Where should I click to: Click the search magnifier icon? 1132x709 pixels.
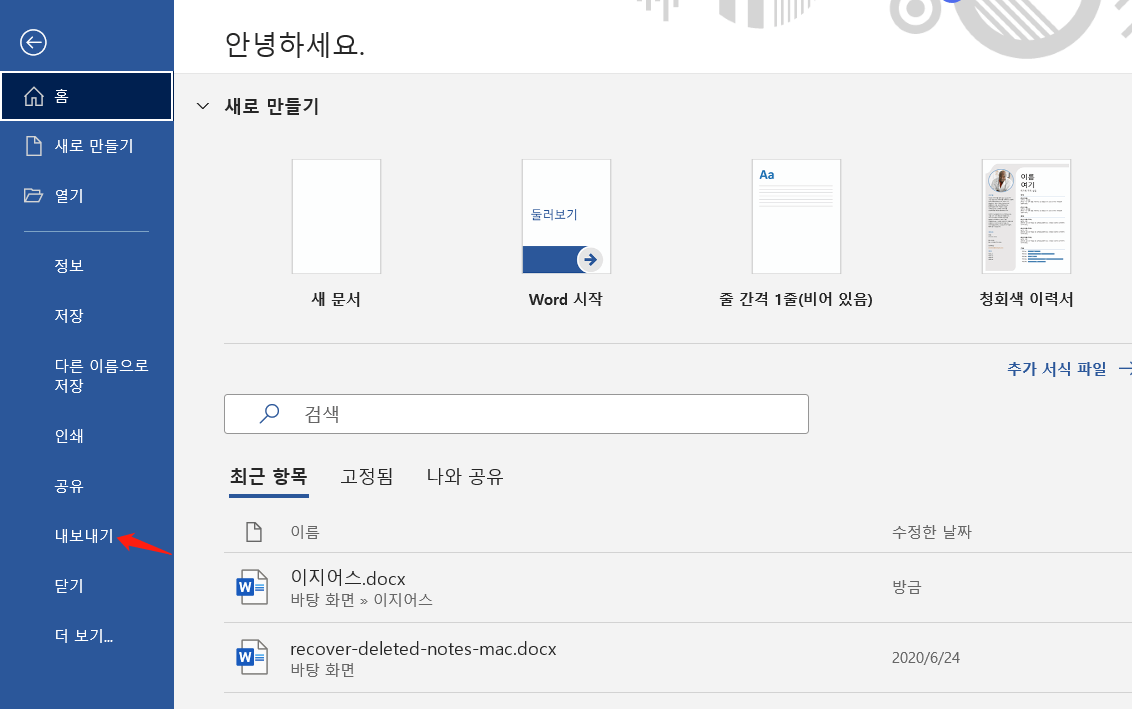[x=268, y=414]
